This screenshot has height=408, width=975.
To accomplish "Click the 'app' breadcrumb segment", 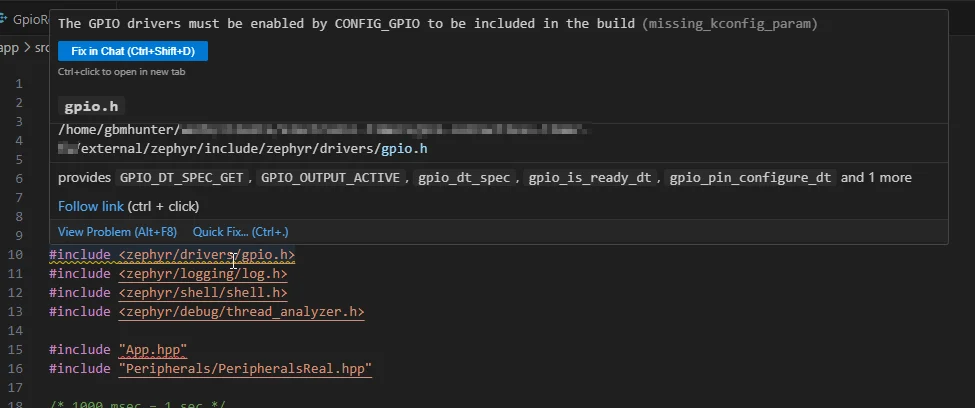I will pyautogui.click(x=8, y=47).
